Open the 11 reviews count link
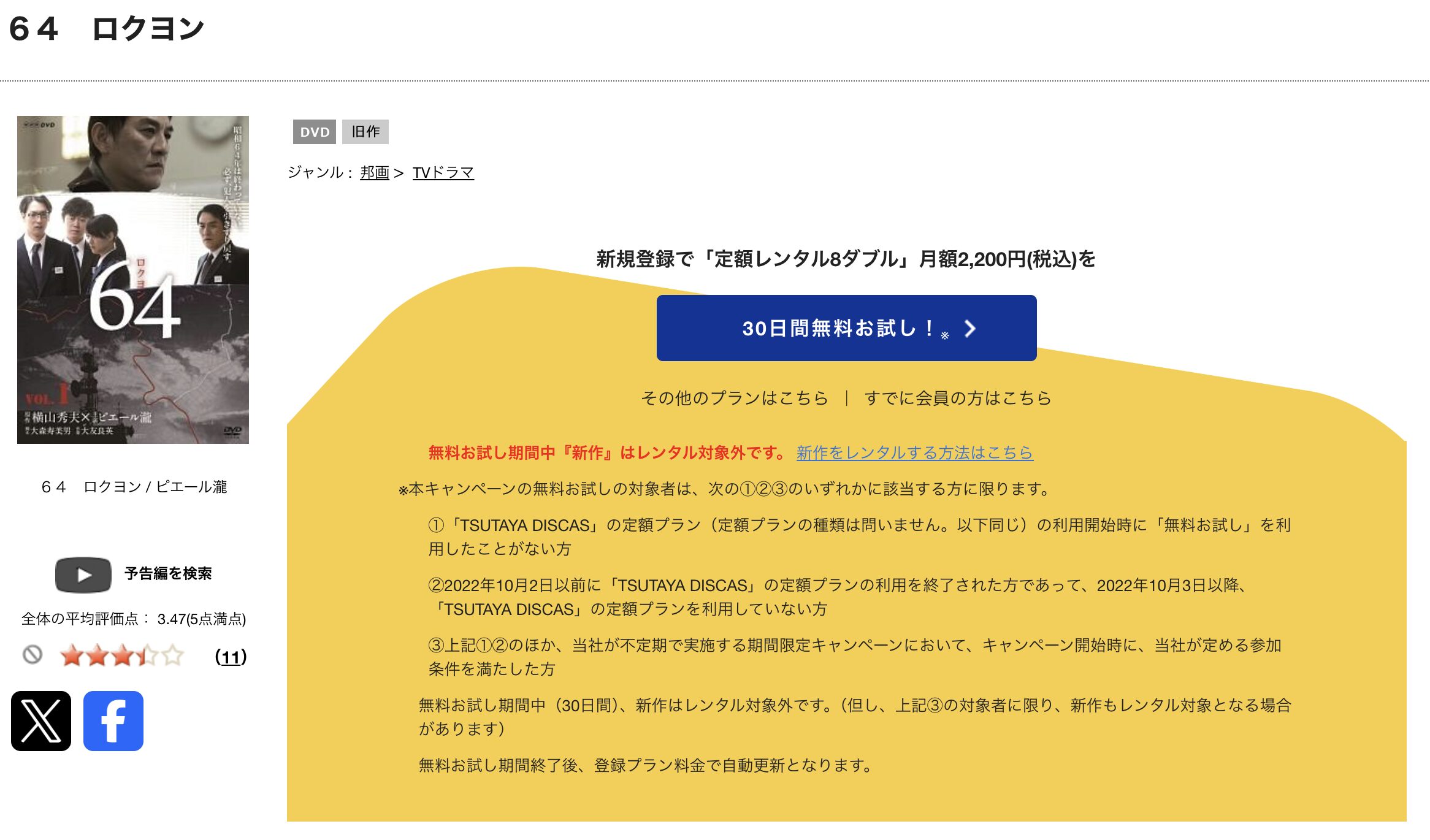1430x840 pixels. coord(231,657)
